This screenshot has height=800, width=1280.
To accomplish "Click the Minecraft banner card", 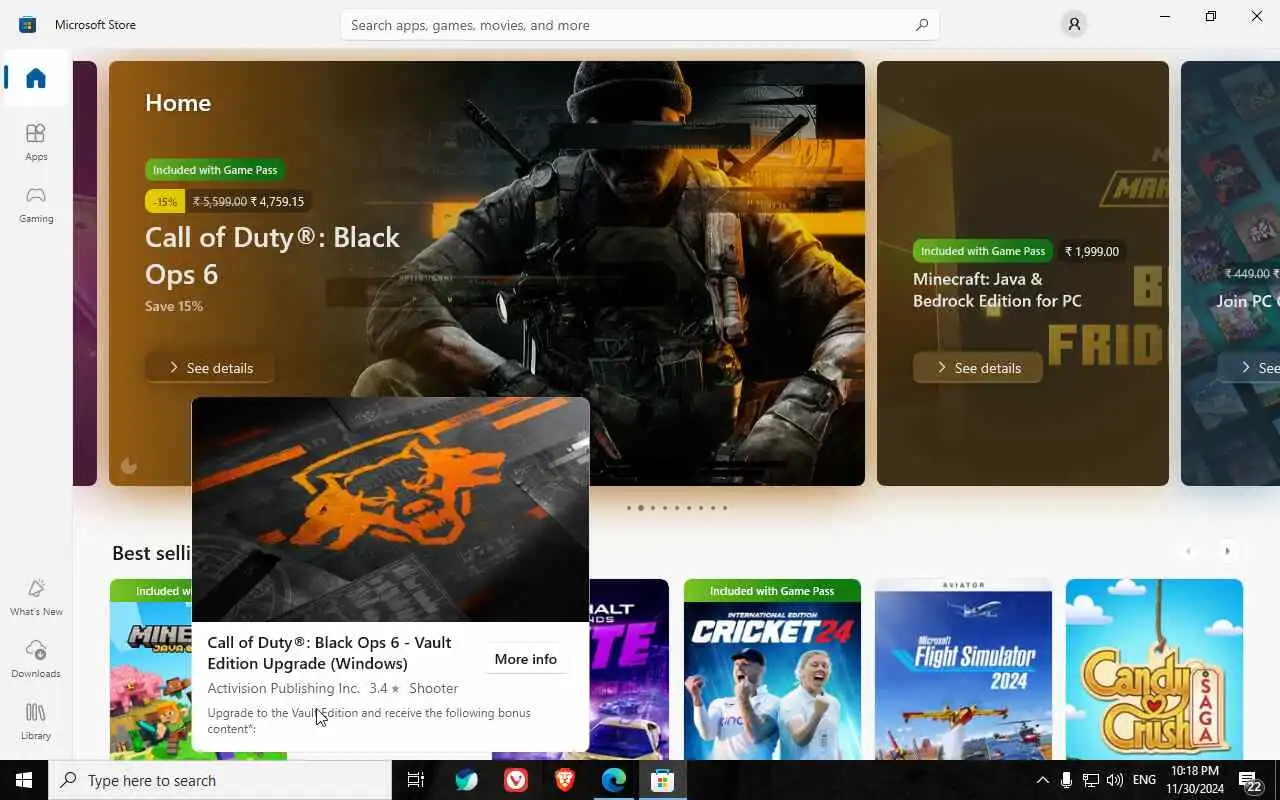I will (1022, 273).
